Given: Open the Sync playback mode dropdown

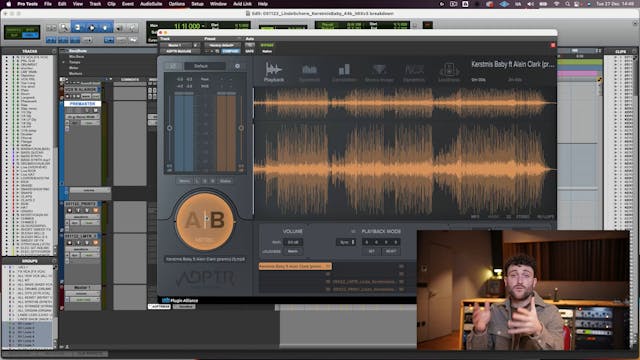Looking at the screenshot, I should [x=346, y=242].
